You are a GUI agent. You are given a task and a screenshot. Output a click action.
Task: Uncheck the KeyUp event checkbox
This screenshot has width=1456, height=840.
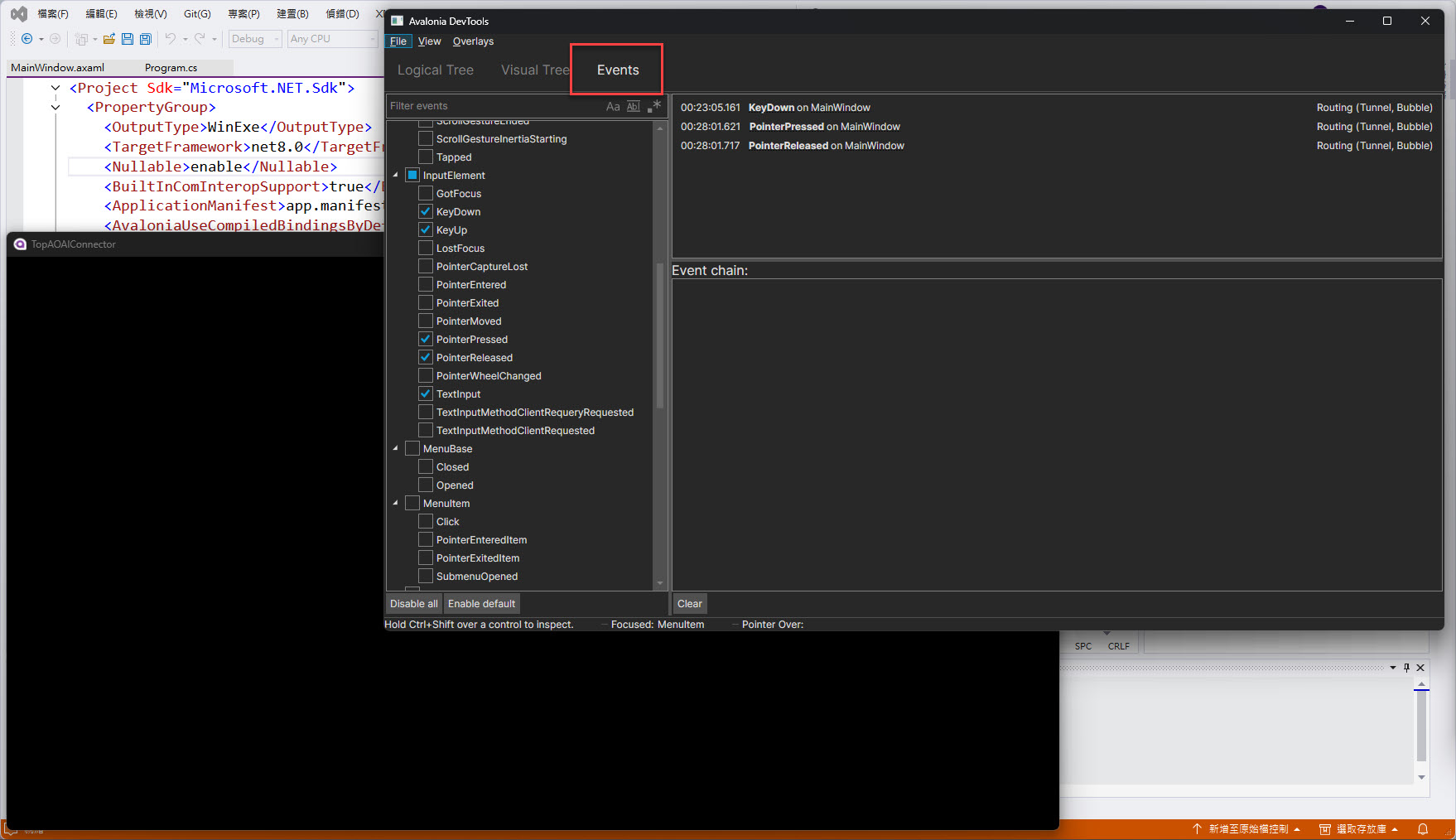pyautogui.click(x=426, y=229)
